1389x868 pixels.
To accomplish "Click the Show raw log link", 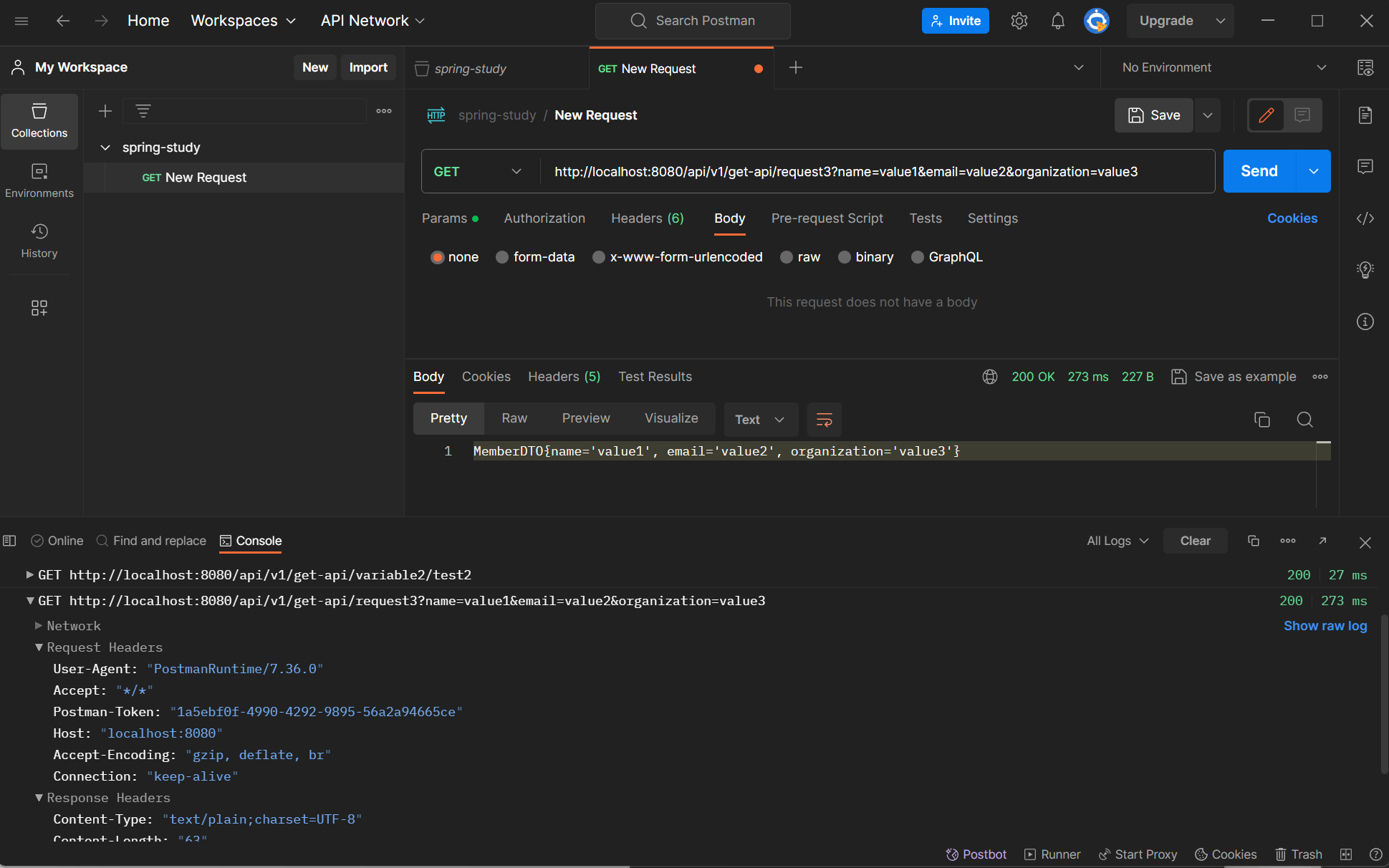I will [x=1325, y=626].
